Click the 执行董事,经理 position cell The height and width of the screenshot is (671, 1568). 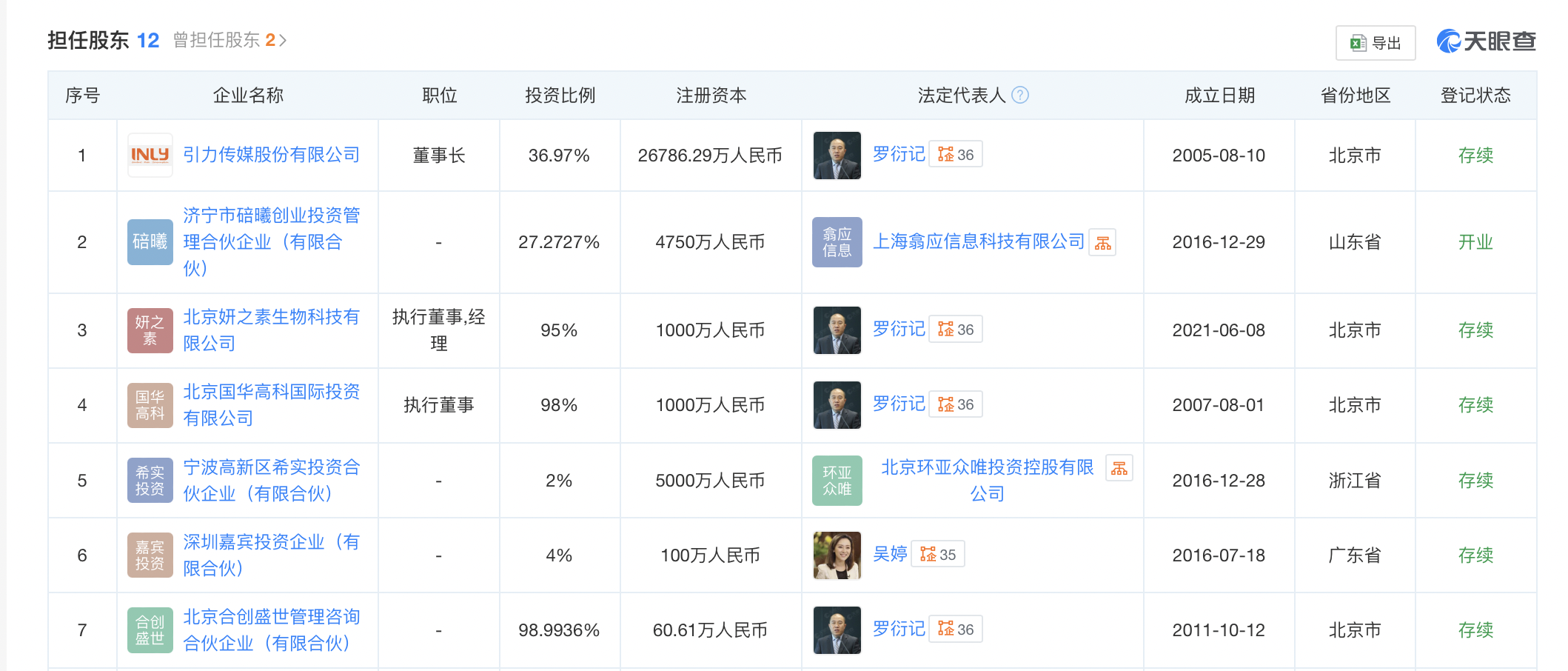pos(439,330)
